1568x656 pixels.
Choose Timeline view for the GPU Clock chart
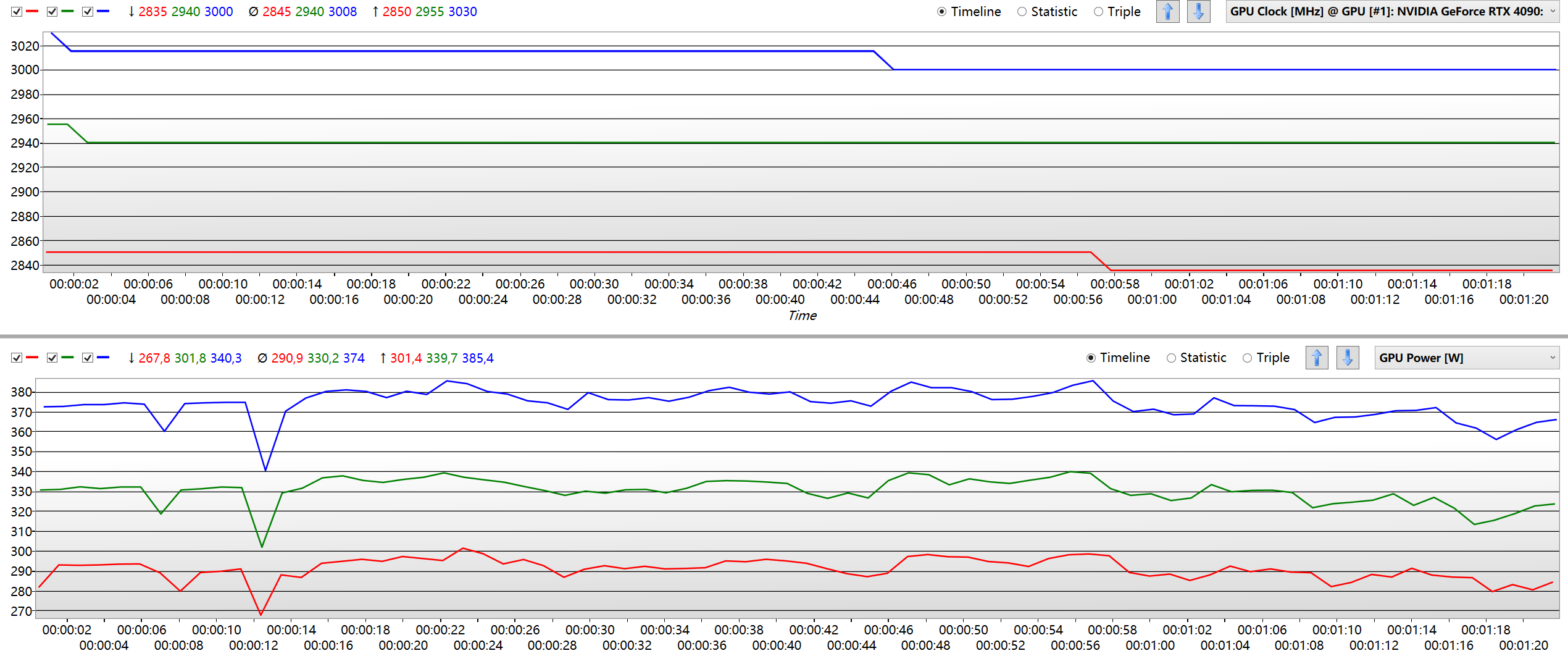coord(941,12)
